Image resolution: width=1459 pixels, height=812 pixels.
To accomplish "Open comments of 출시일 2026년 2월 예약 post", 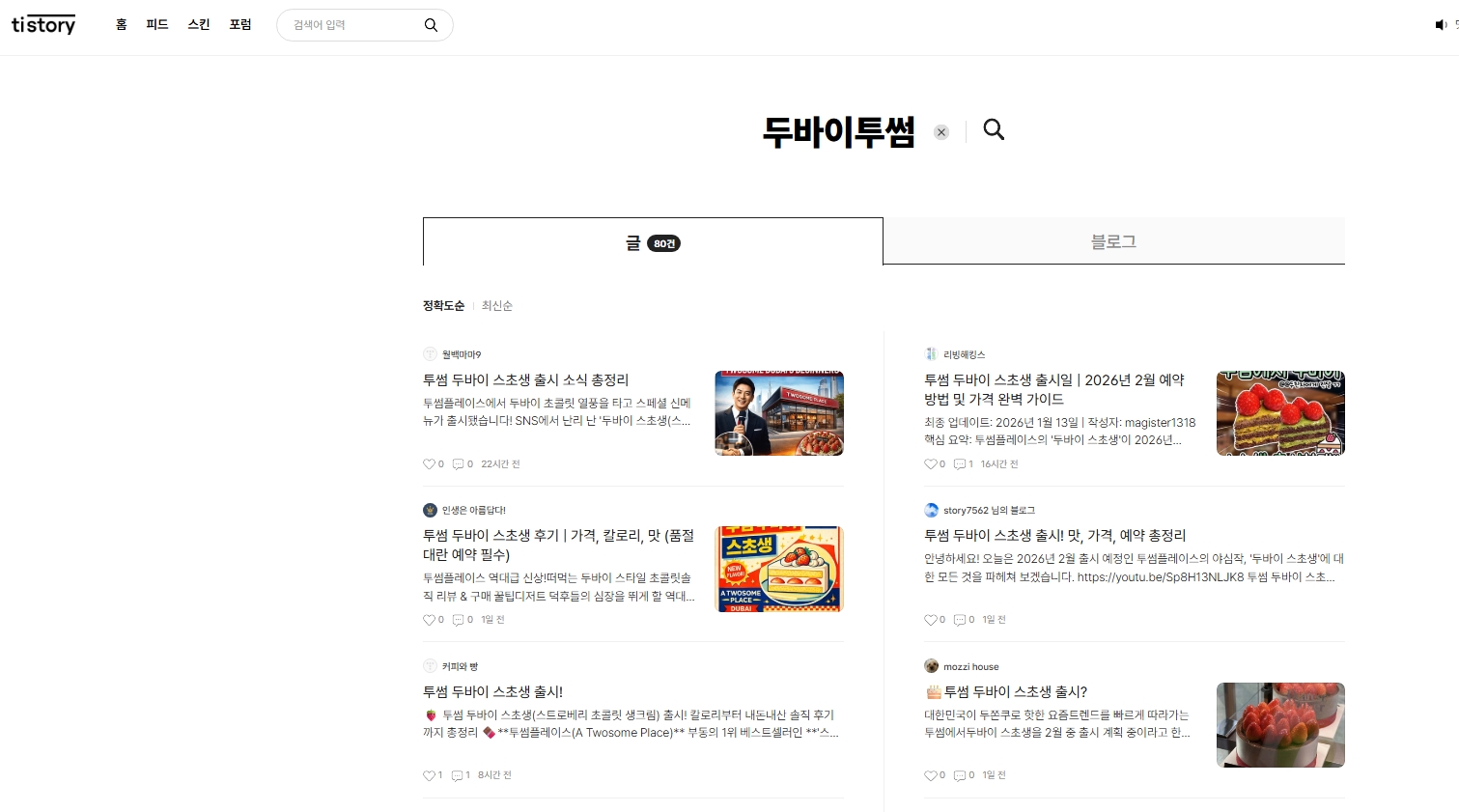I will tap(959, 464).
